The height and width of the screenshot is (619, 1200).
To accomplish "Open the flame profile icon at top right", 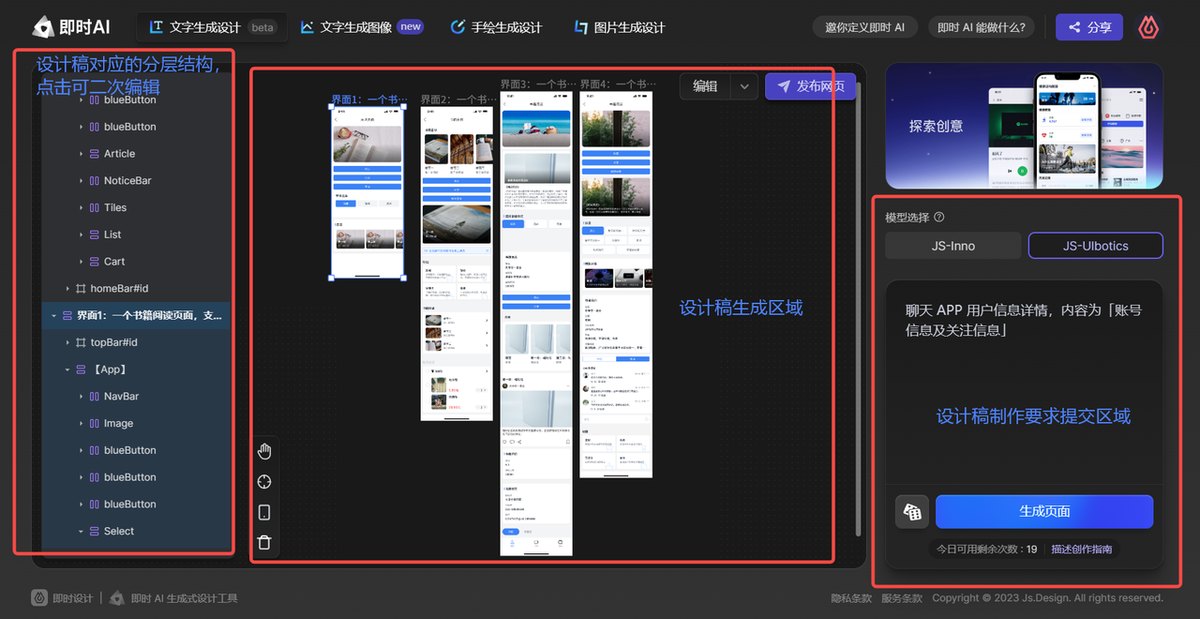I will (1150, 27).
